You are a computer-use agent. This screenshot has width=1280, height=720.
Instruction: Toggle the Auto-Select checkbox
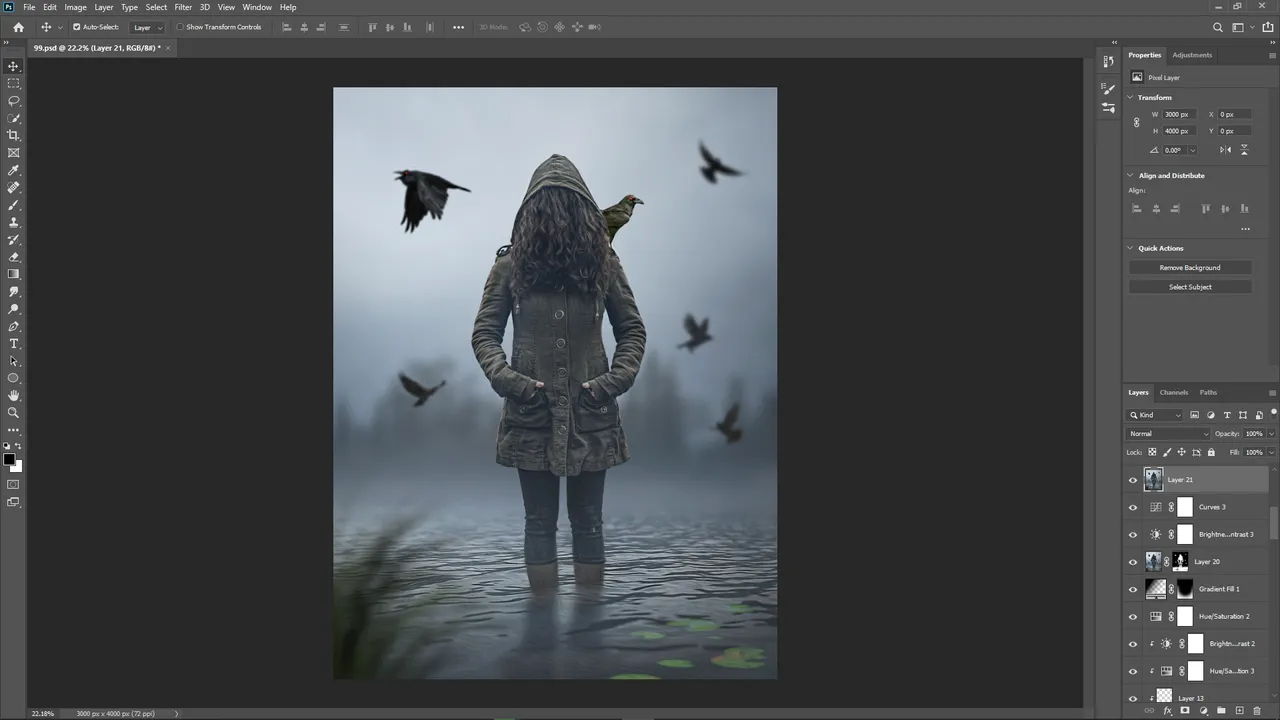point(76,27)
